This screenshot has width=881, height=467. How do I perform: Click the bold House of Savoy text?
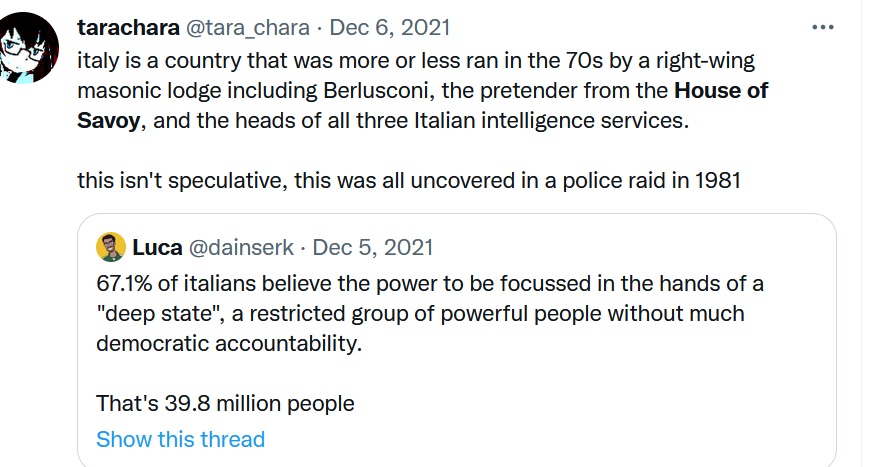click(x=719, y=92)
